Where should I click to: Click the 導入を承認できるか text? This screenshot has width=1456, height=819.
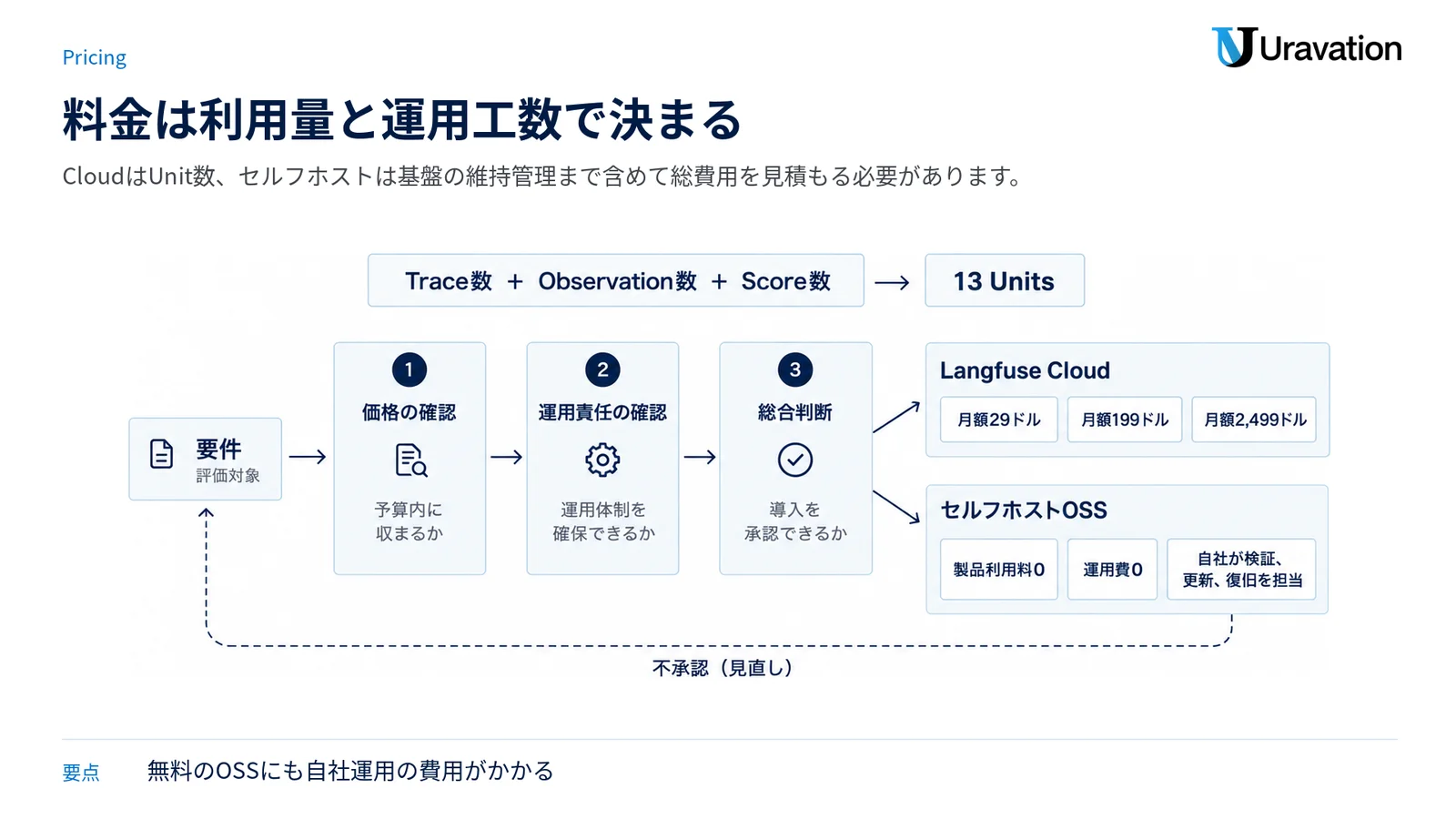click(x=795, y=521)
